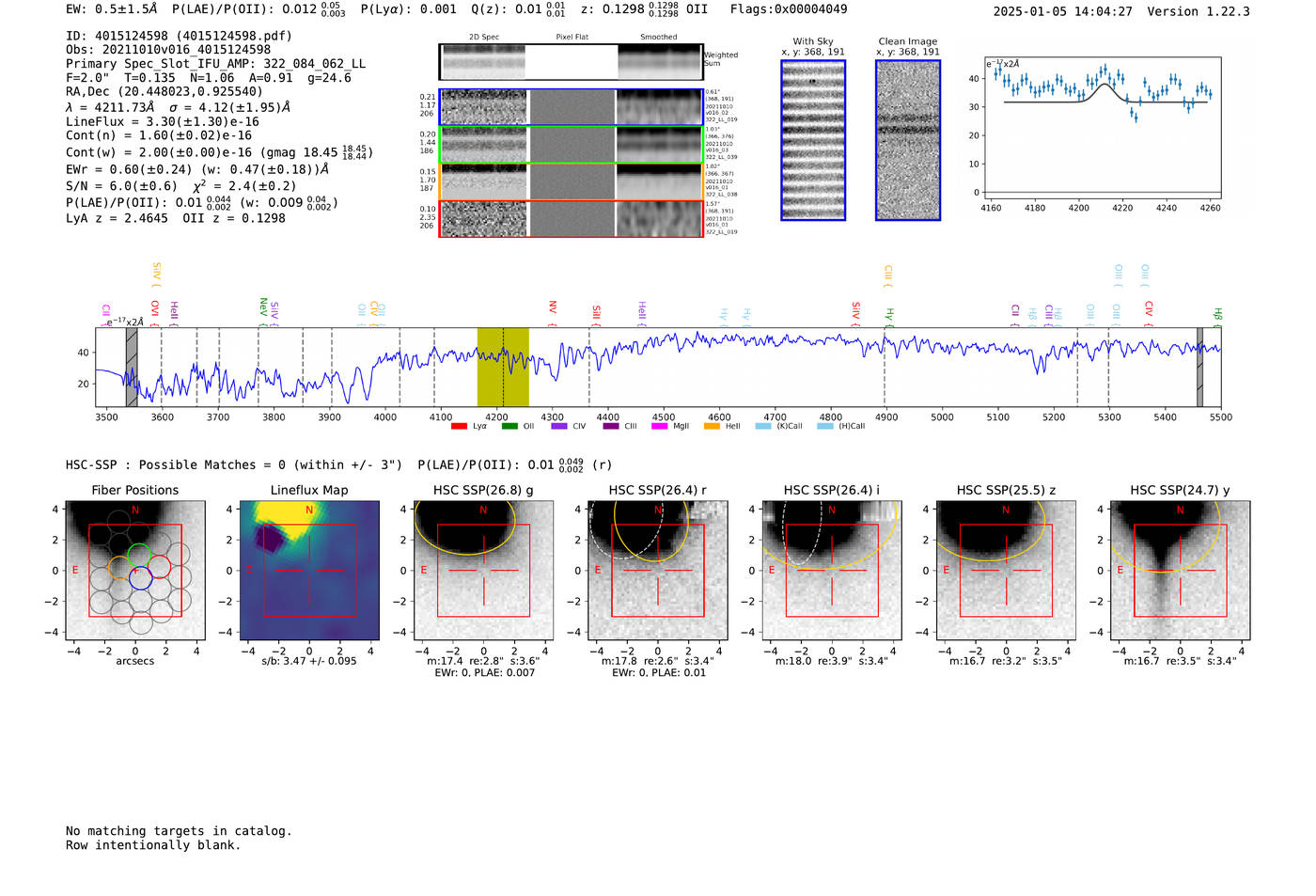Click the With Sky image panel
This screenshot has height=896, width=1316.
click(813, 140)
